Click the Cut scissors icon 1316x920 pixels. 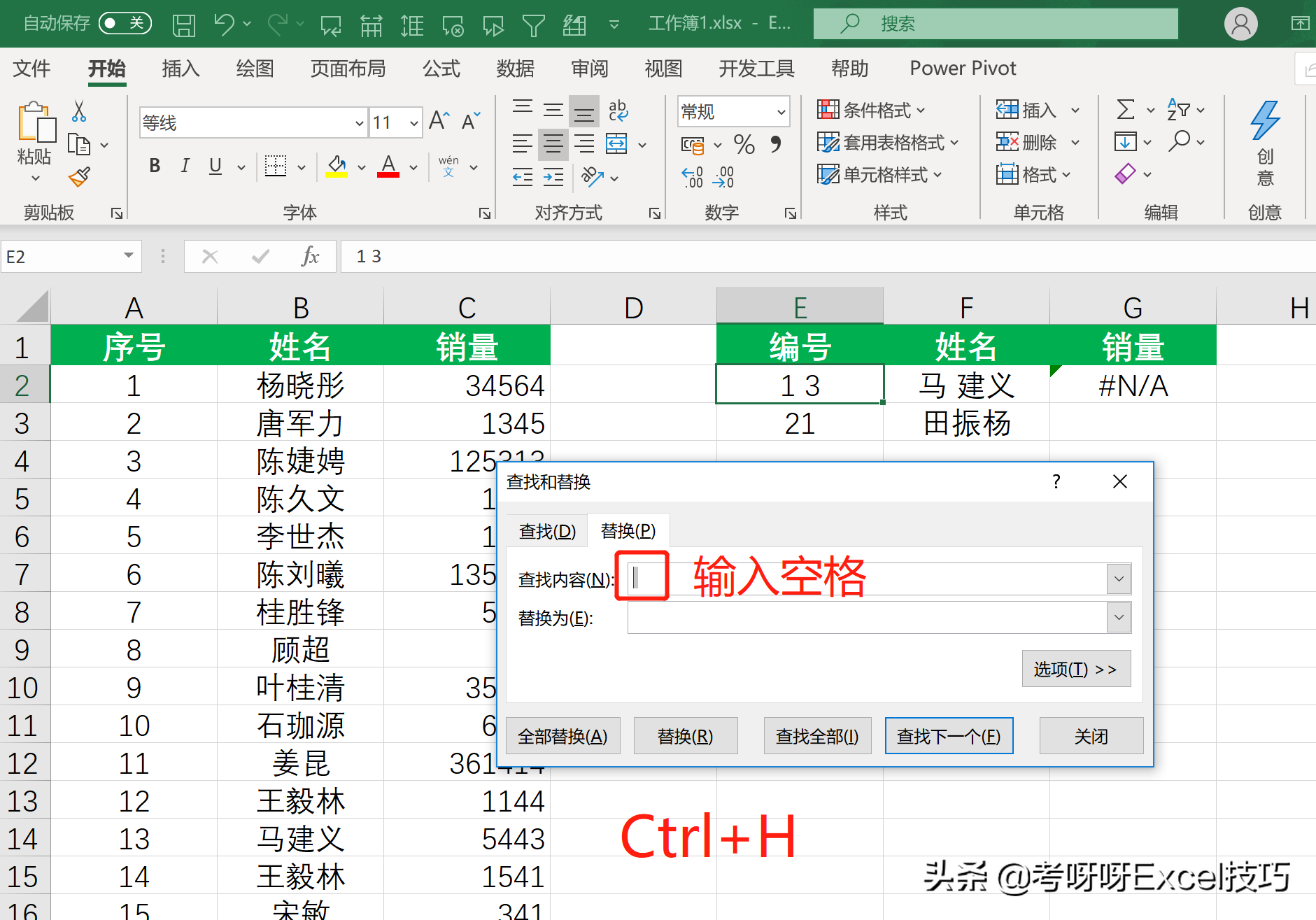79,111
